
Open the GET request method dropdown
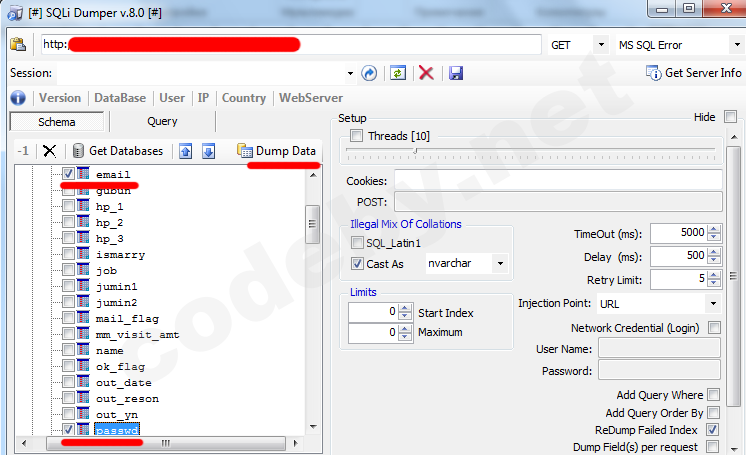pos(601,45)
